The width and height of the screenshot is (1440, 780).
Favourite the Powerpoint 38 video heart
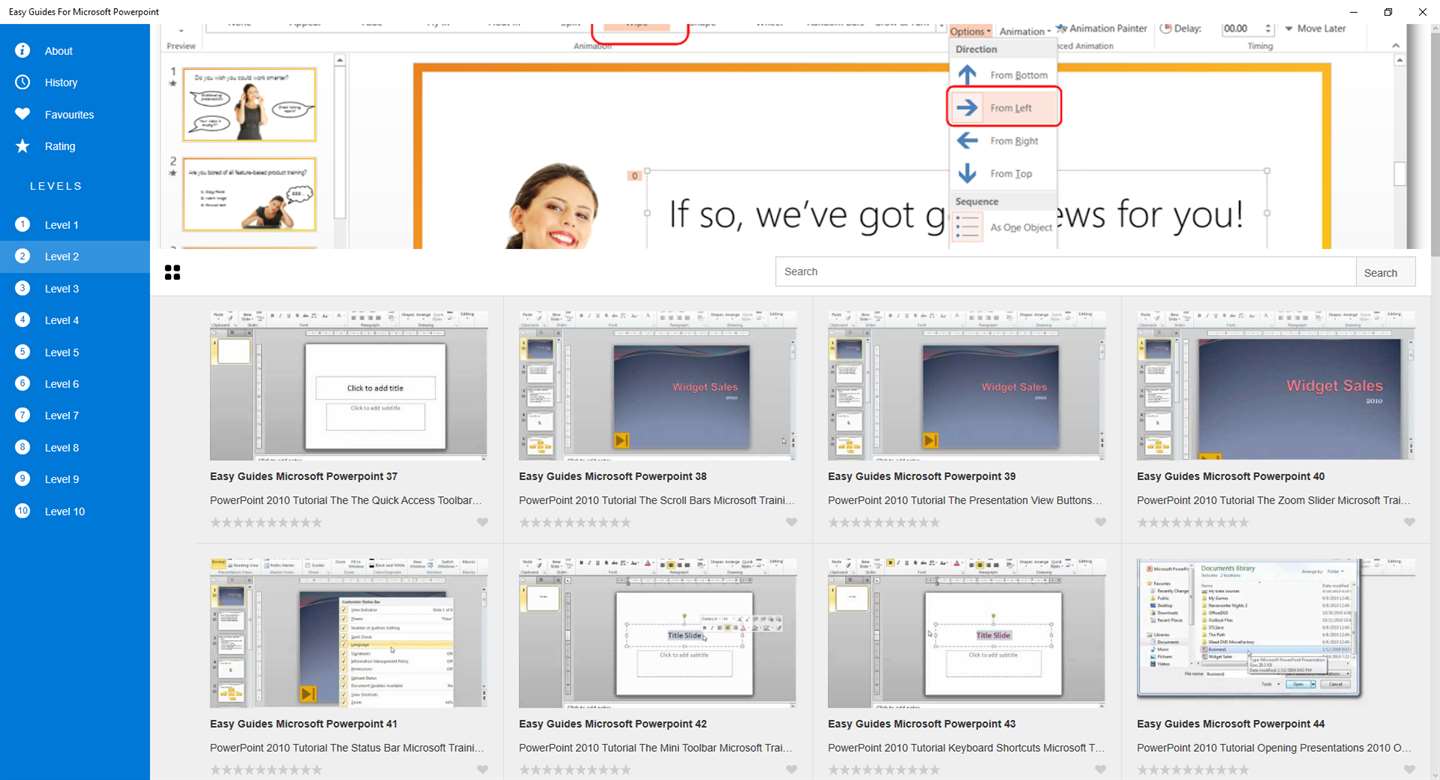click(x=791, y=522)
